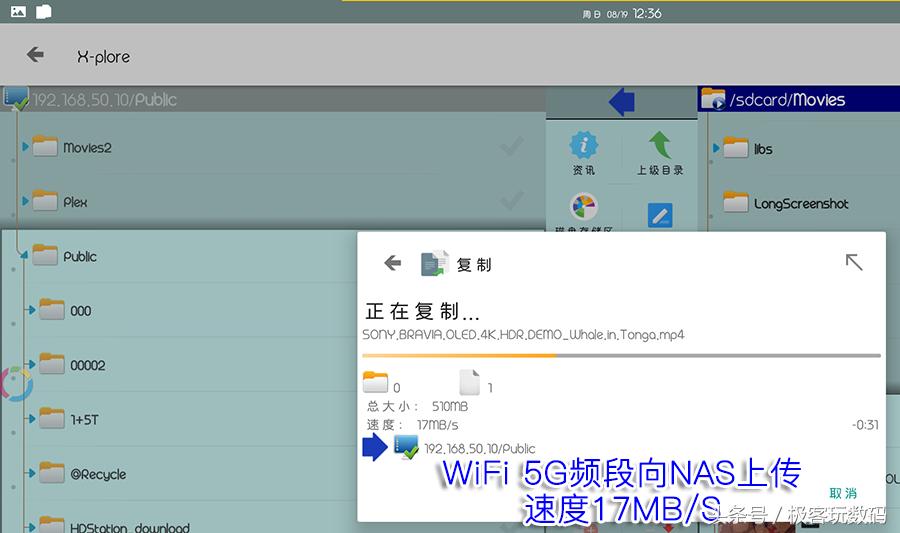
Task: Open the disk storage pie chart icon
Action: (584, 206)
